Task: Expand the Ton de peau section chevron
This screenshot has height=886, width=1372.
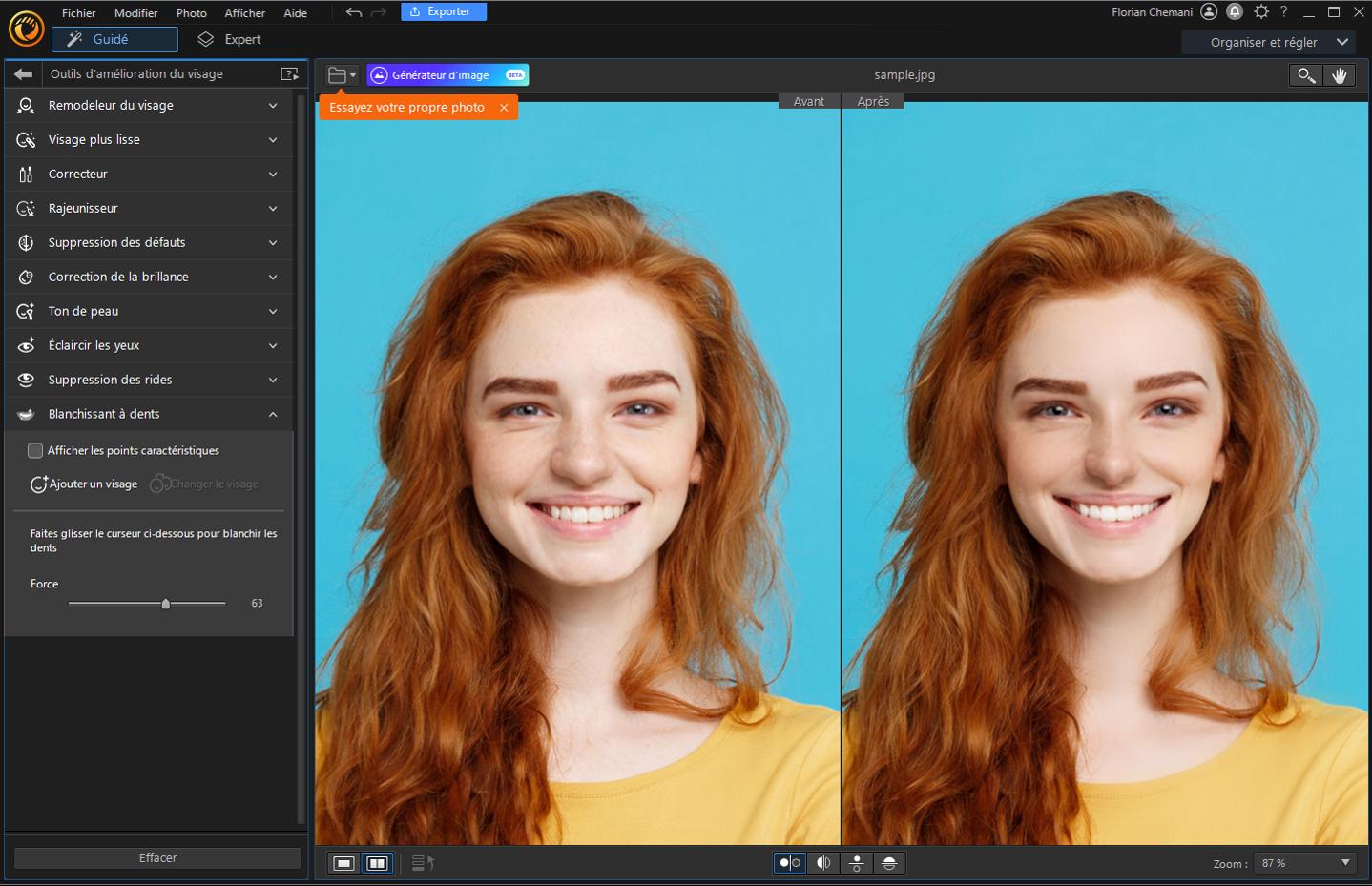Action: (273, 312)
